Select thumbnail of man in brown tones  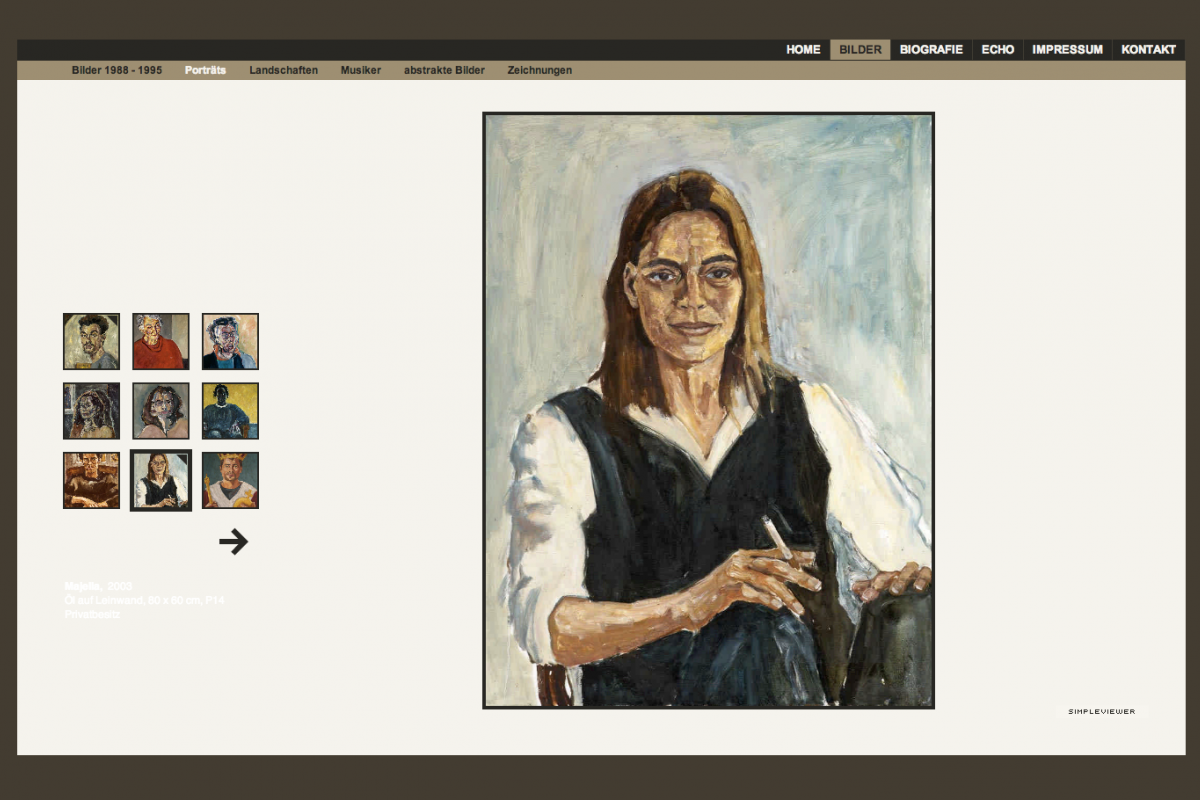point(91,480)
